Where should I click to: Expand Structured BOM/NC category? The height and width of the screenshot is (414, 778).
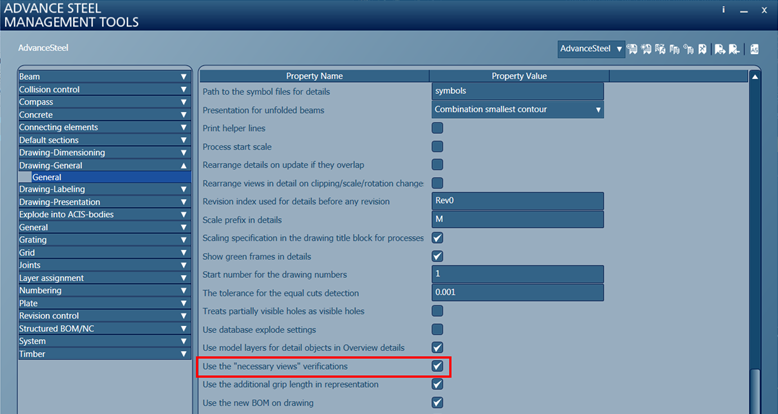click(105, 329)
